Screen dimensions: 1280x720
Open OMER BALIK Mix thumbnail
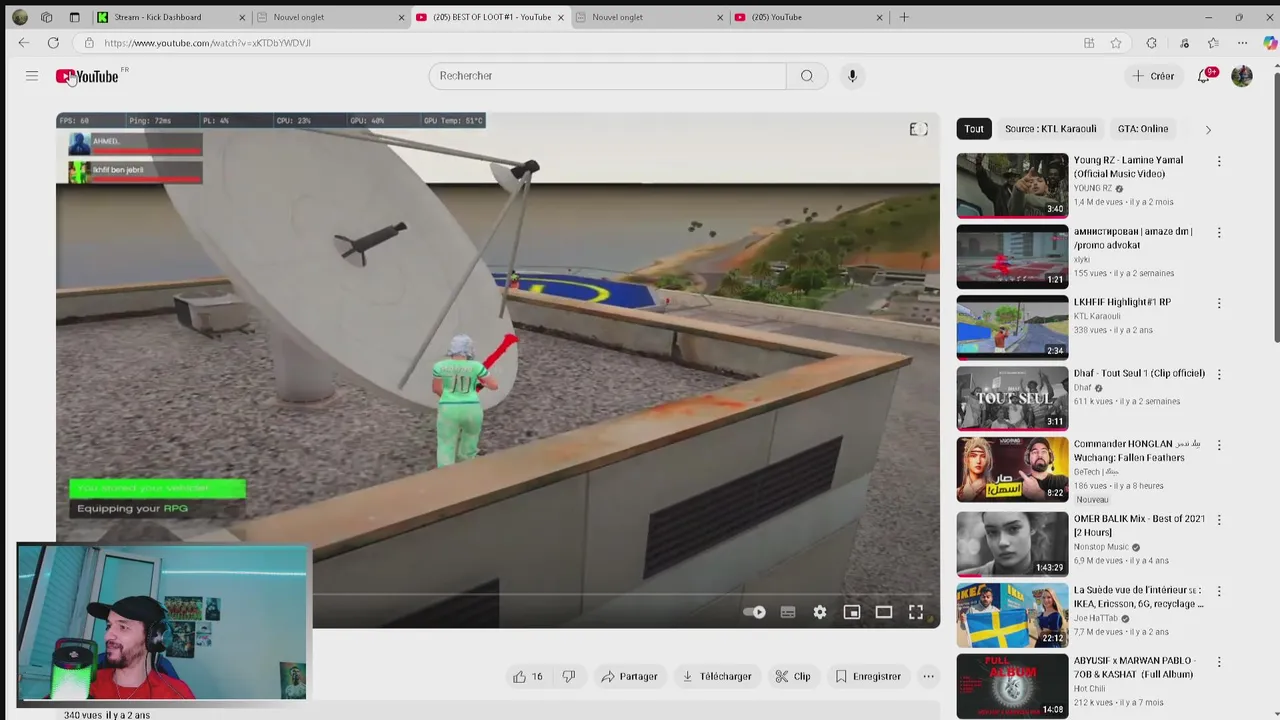1012,544
